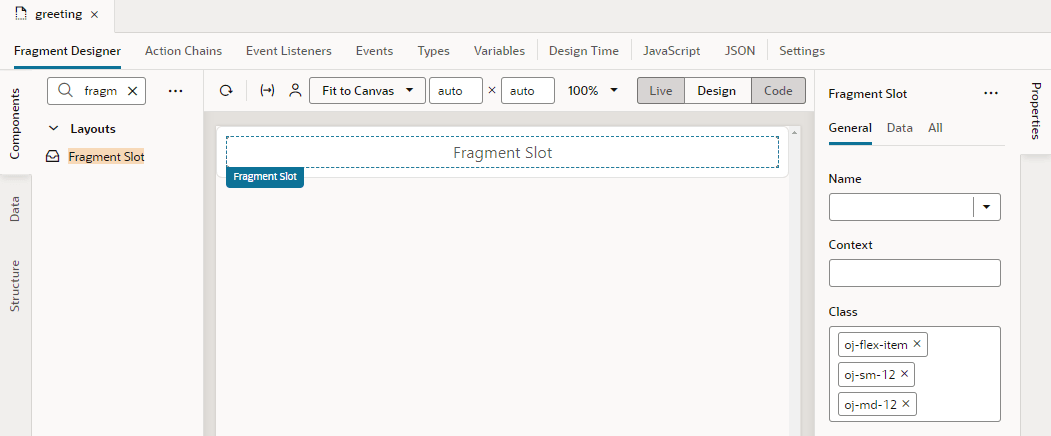Click the Fragment Slot palette icon
The width and height of the screenshot is (1051, 436).
pos(52,156)
